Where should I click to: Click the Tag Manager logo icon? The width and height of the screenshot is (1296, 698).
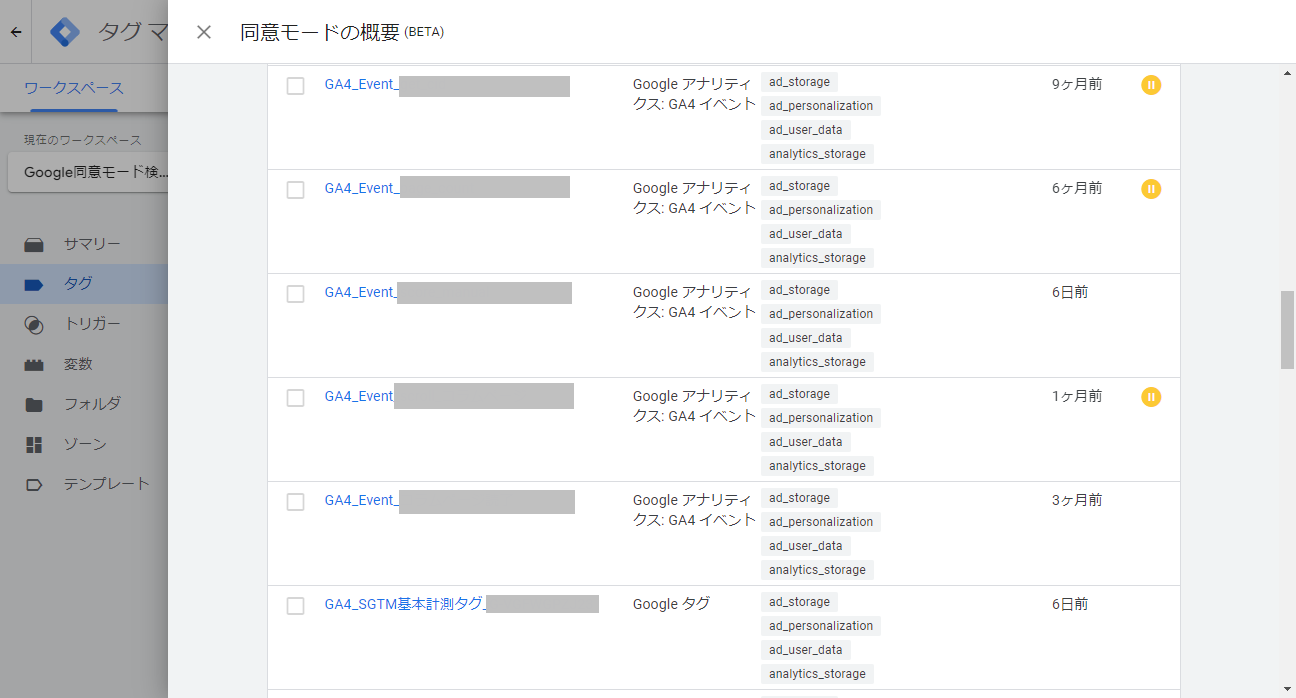click(x=66, y=32)
